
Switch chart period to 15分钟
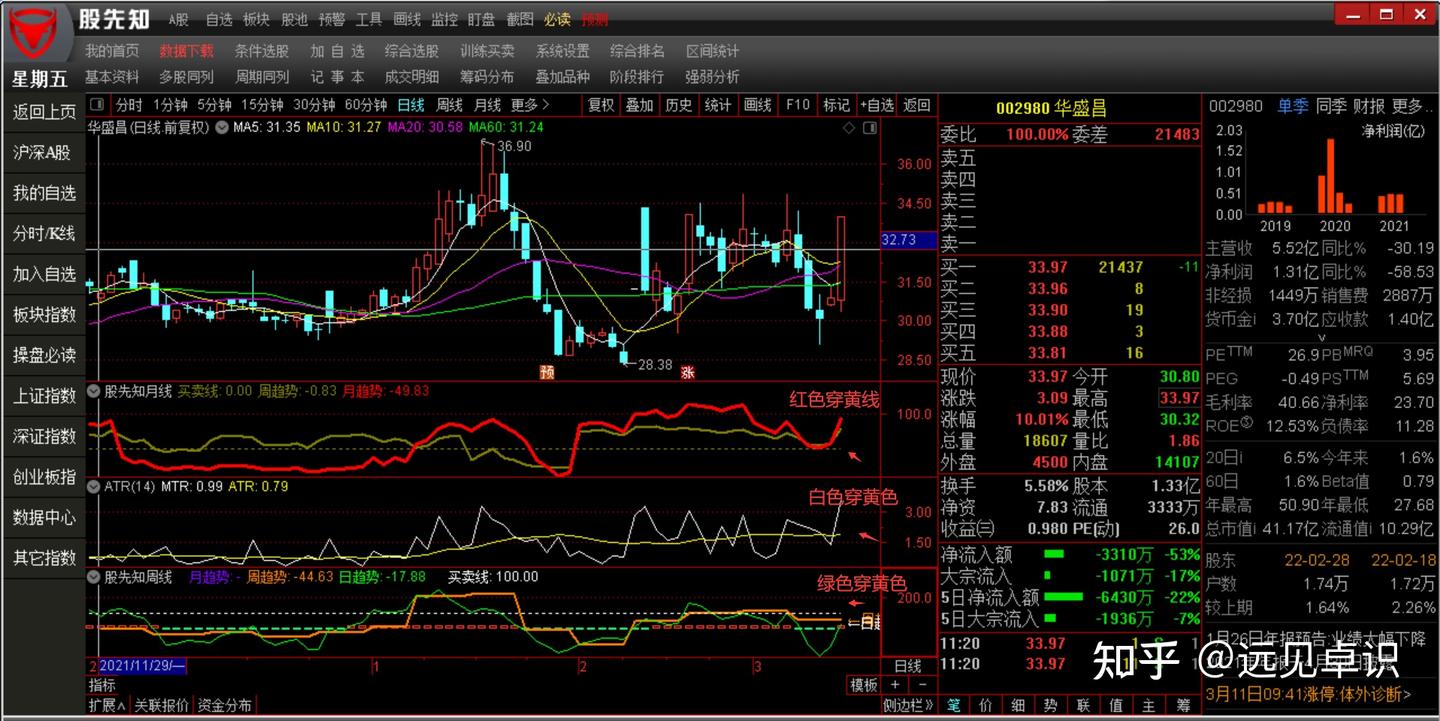263,104
